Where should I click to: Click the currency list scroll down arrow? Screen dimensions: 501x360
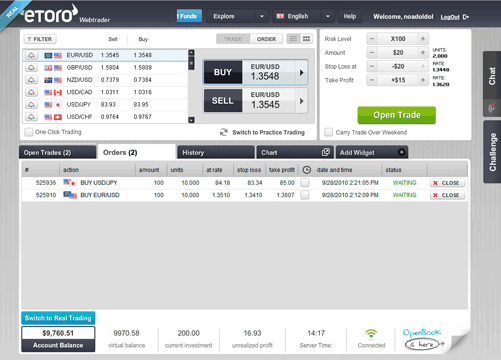tap(191, 120)
